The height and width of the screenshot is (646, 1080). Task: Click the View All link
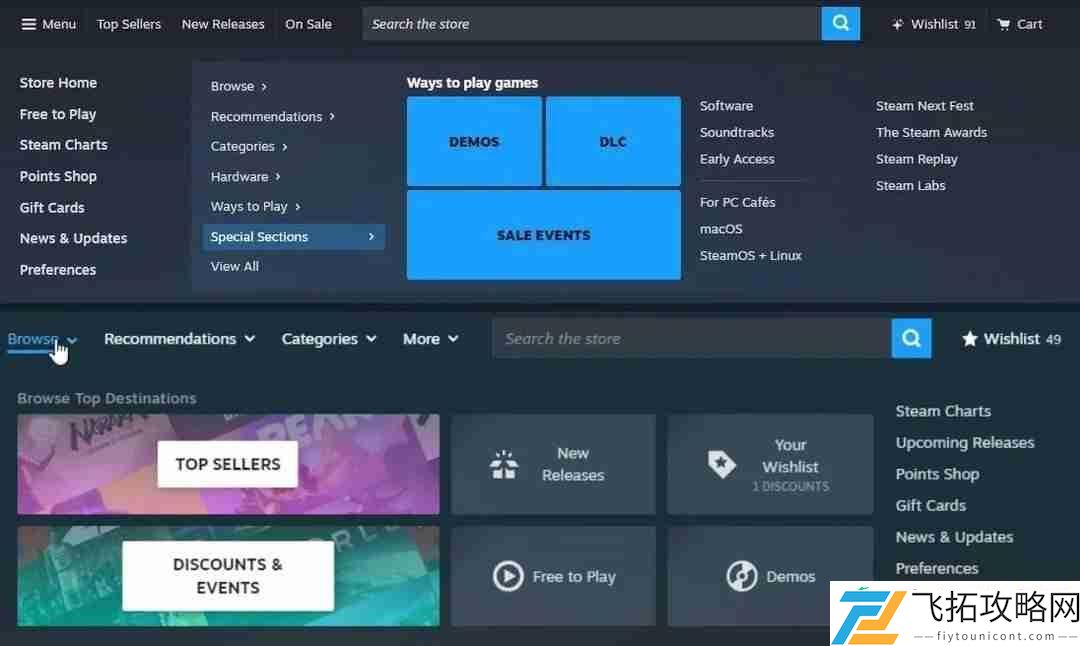tap(235, 267)
